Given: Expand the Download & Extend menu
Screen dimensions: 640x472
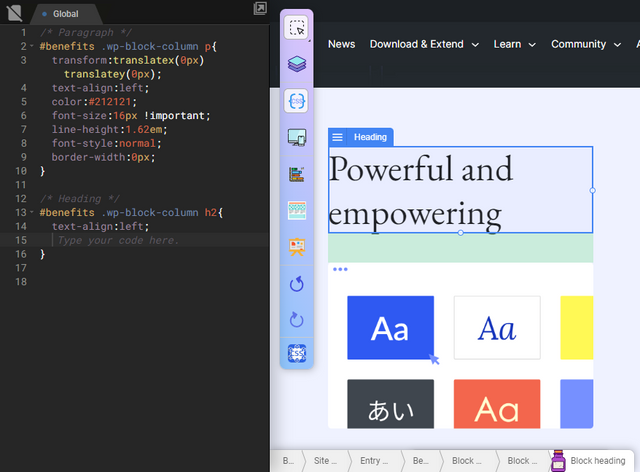Looking at the screenshot, I should pos(424,44).
